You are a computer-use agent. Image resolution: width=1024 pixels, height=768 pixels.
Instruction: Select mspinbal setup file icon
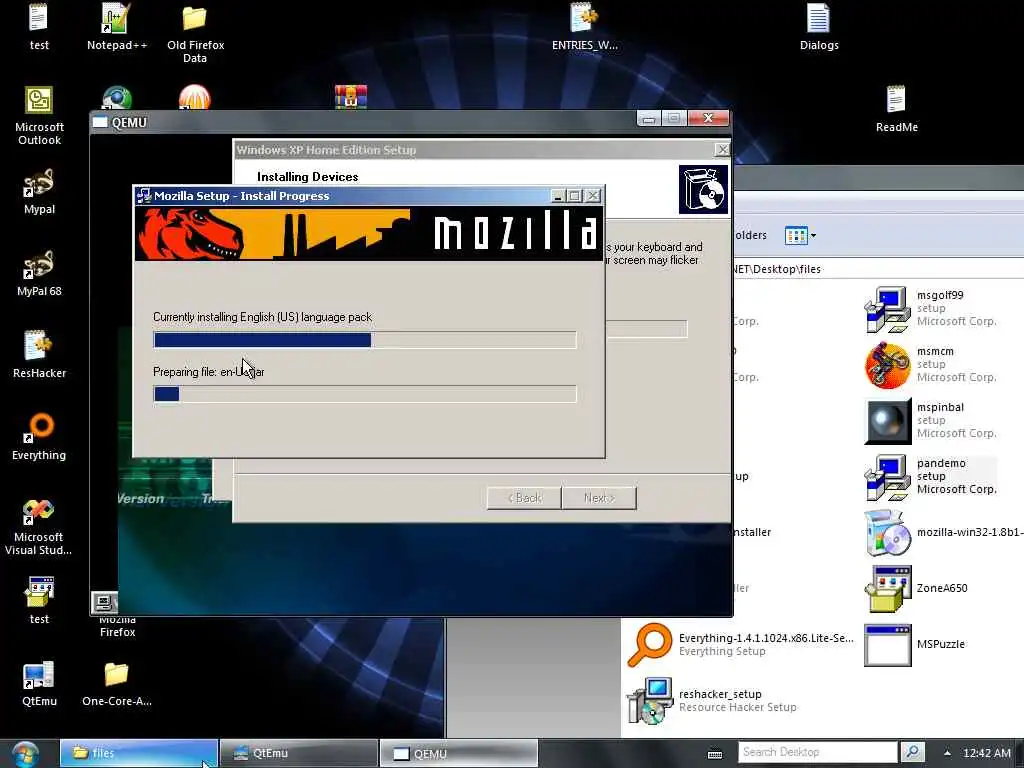coord(931,421)
